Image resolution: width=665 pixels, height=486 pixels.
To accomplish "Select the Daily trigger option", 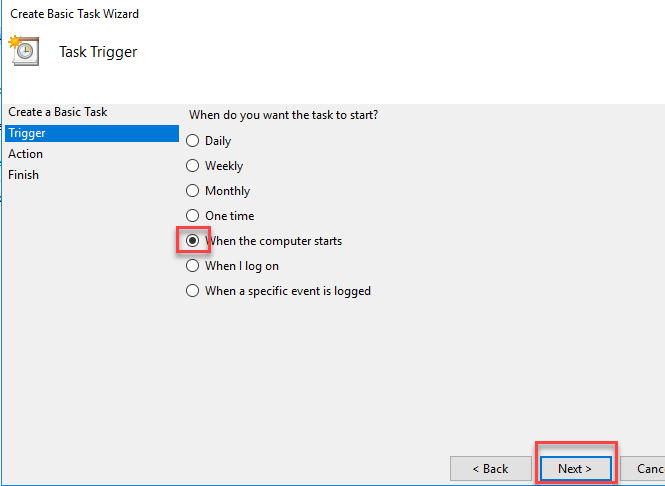I will click(x=193, y=141).
